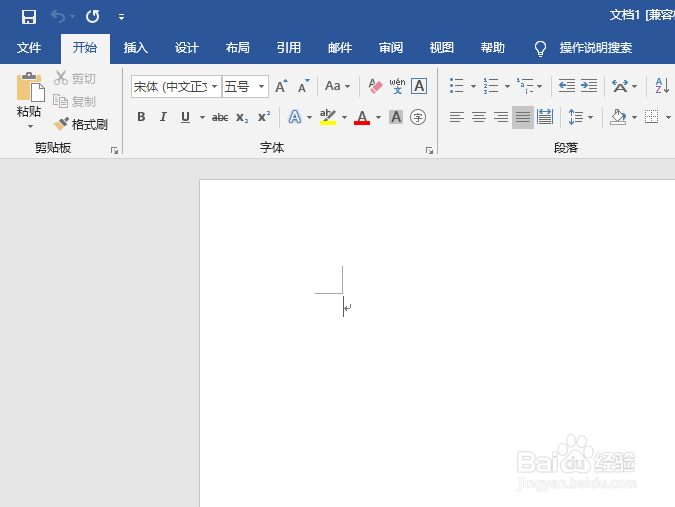
Task: Expand the 粘贴 options arrow
Action: click(30, 127)
